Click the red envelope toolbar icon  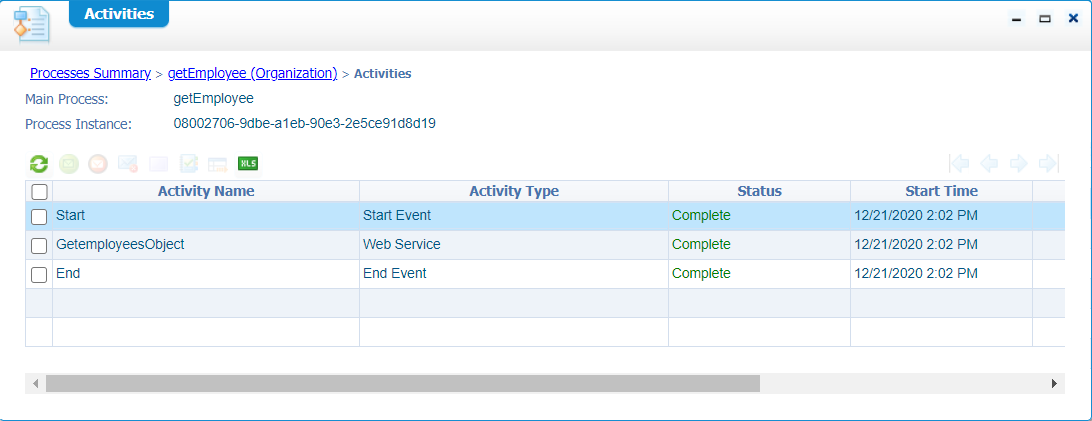(98, 164)
